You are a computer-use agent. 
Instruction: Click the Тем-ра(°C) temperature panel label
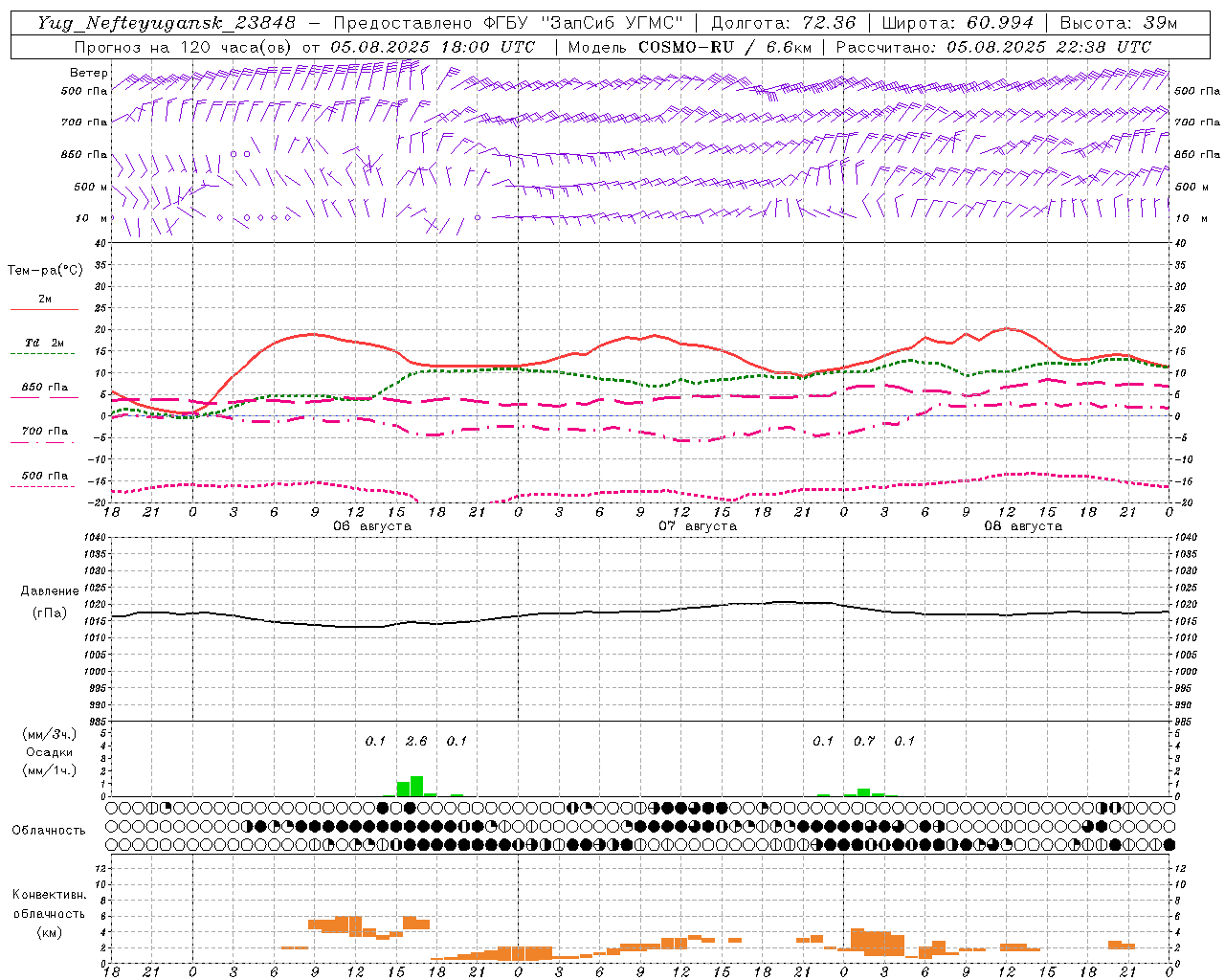[45, 271]
